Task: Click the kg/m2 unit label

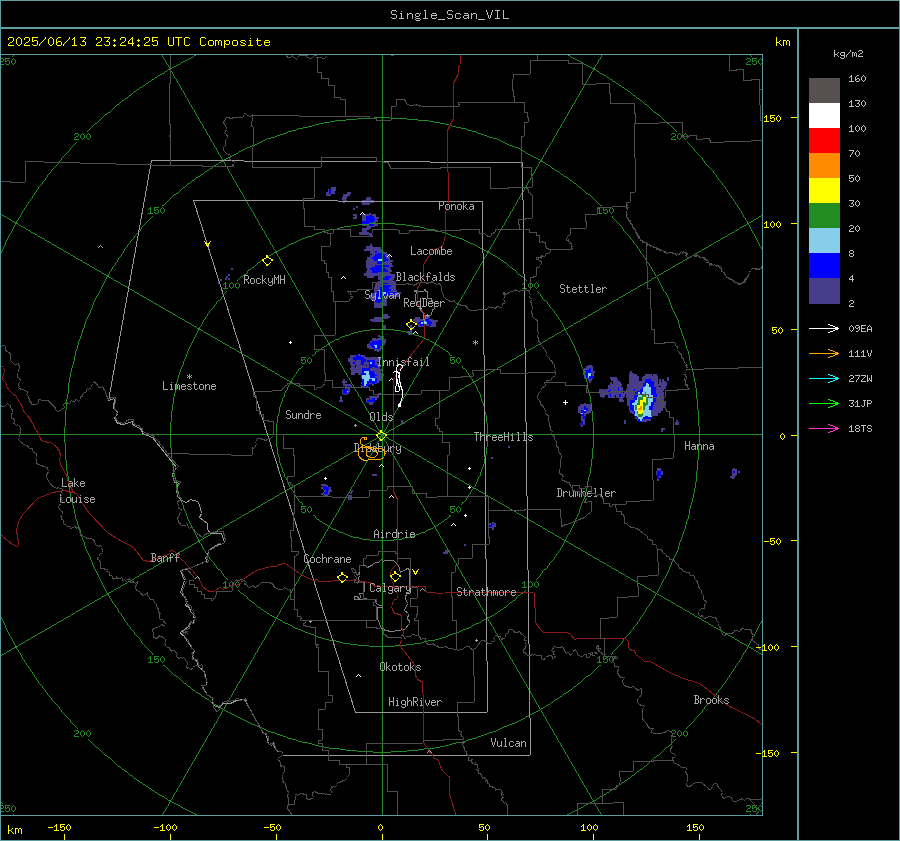Action: (x=848, y=54)
